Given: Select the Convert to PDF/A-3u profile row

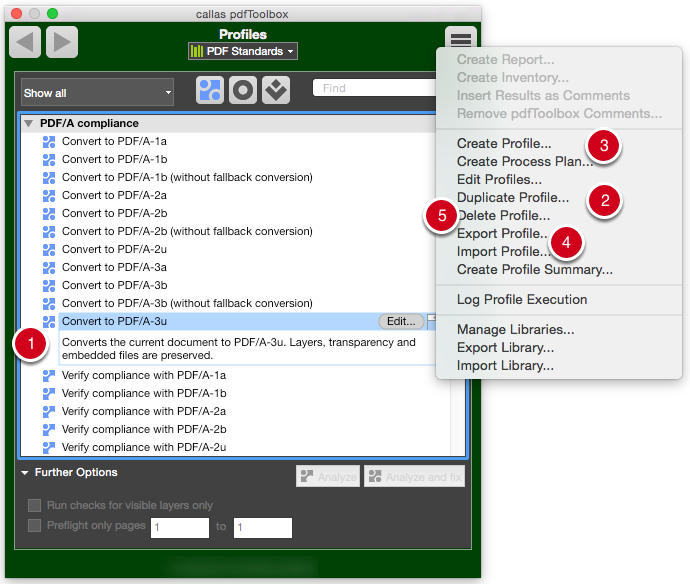Looking at the screenshot, I should [247, 322].
